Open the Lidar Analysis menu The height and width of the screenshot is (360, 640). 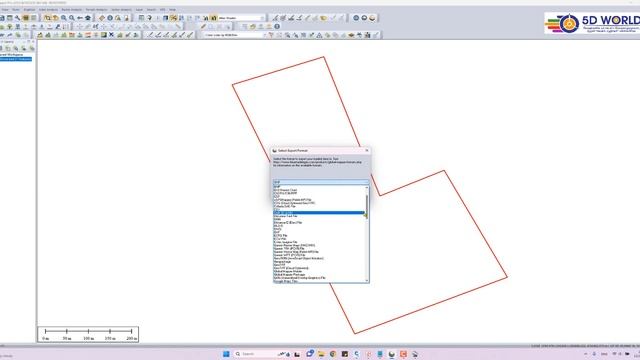tap(48, 9)
